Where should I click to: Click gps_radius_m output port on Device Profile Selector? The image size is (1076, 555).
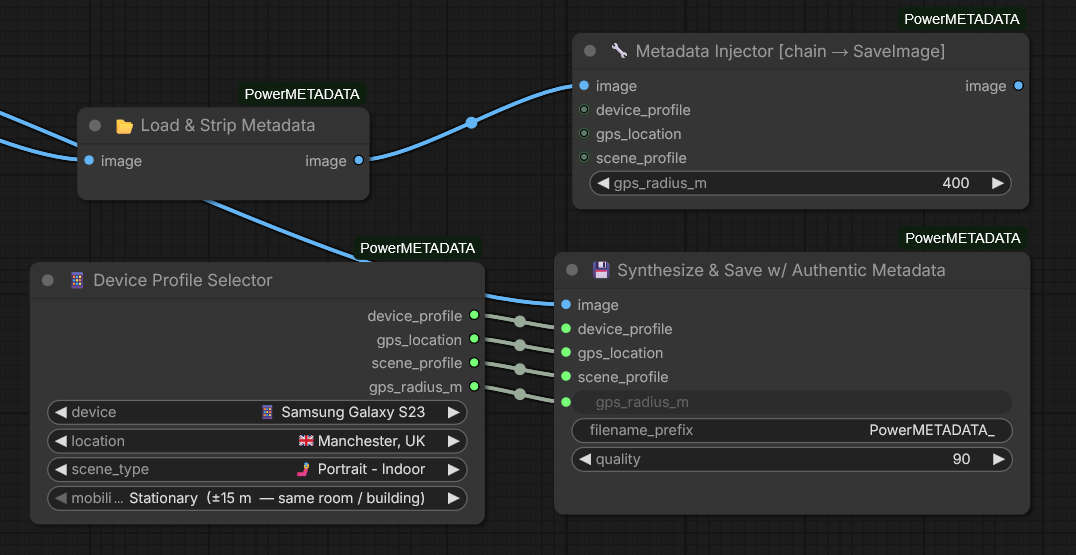pos(474,386)
